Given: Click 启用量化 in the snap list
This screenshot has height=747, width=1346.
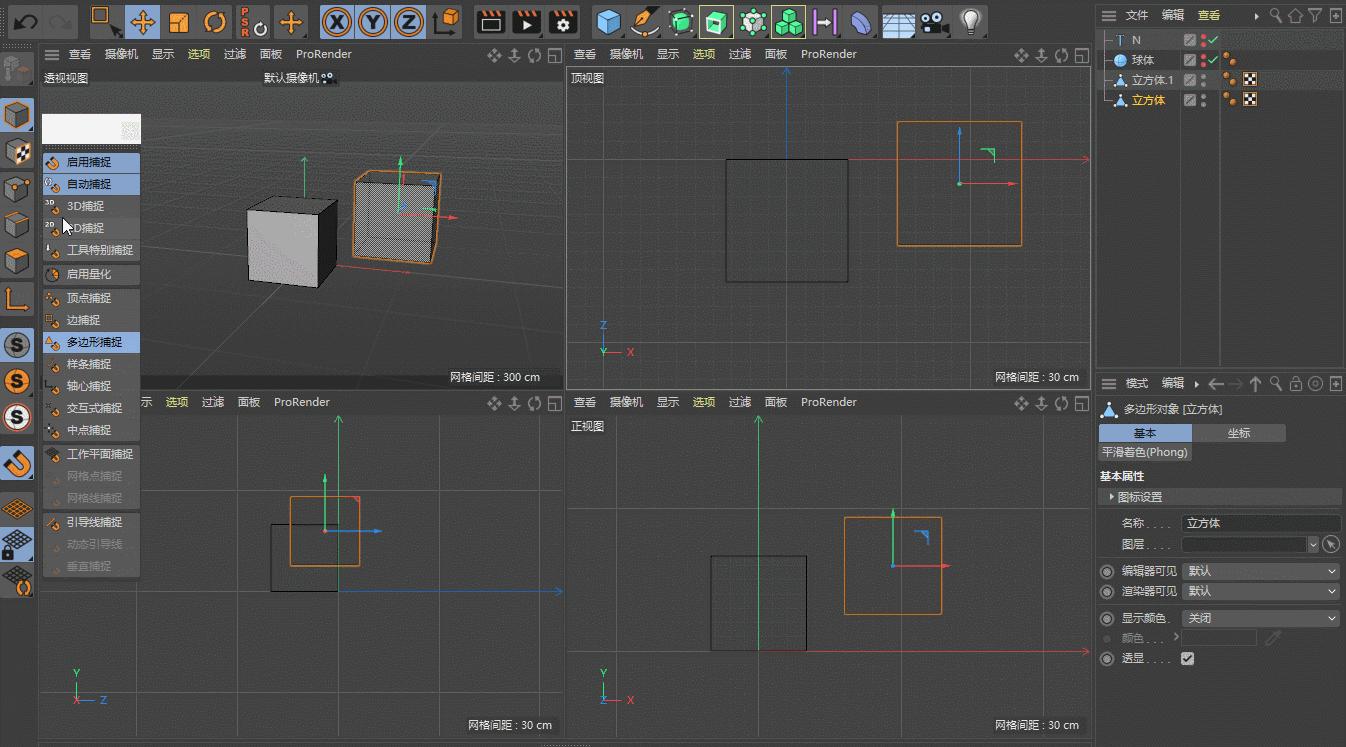Looking at the screenshot, I should (x=89, y=274).
